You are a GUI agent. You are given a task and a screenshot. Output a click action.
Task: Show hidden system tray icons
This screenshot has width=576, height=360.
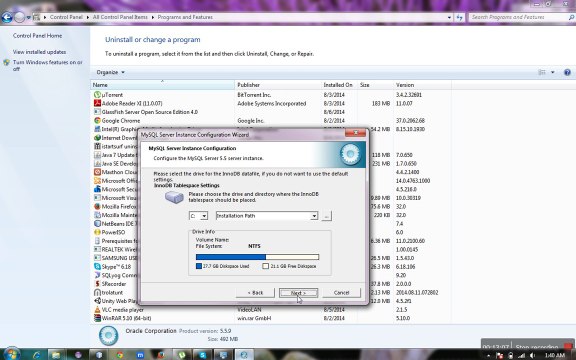point(489,356)
